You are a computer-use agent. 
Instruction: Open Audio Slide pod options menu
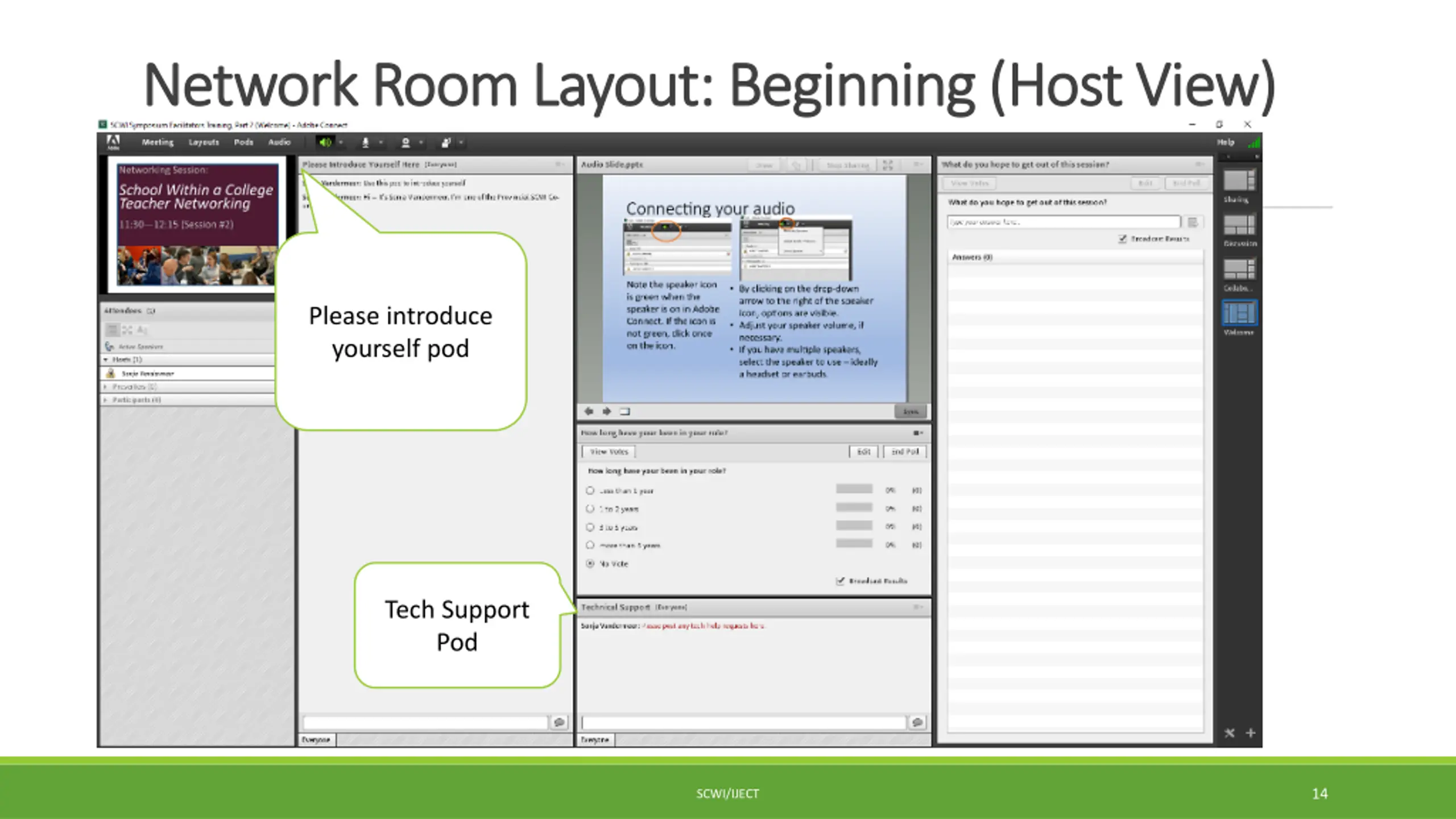(917, 164)
